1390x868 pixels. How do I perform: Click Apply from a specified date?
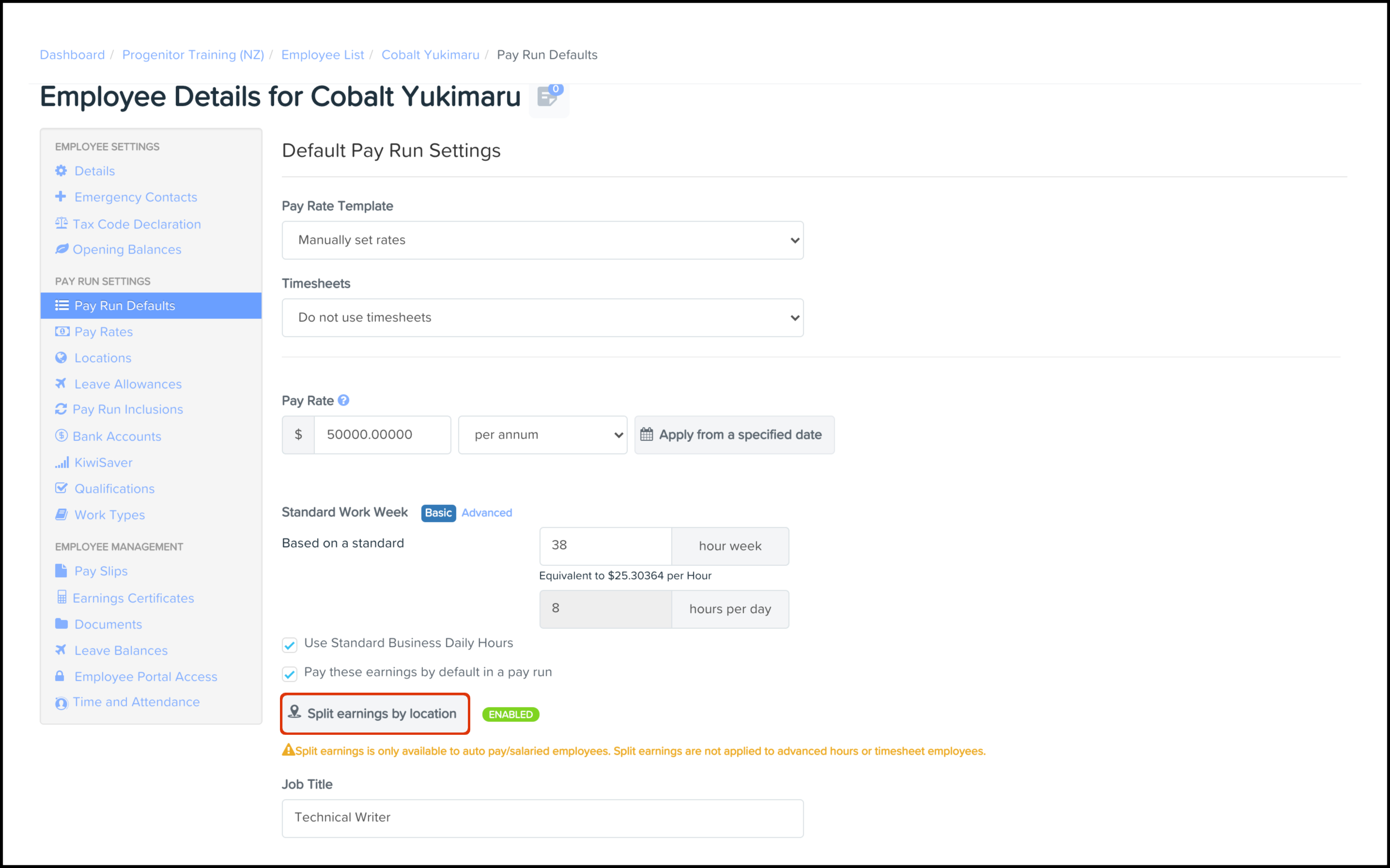click(733, 434)
